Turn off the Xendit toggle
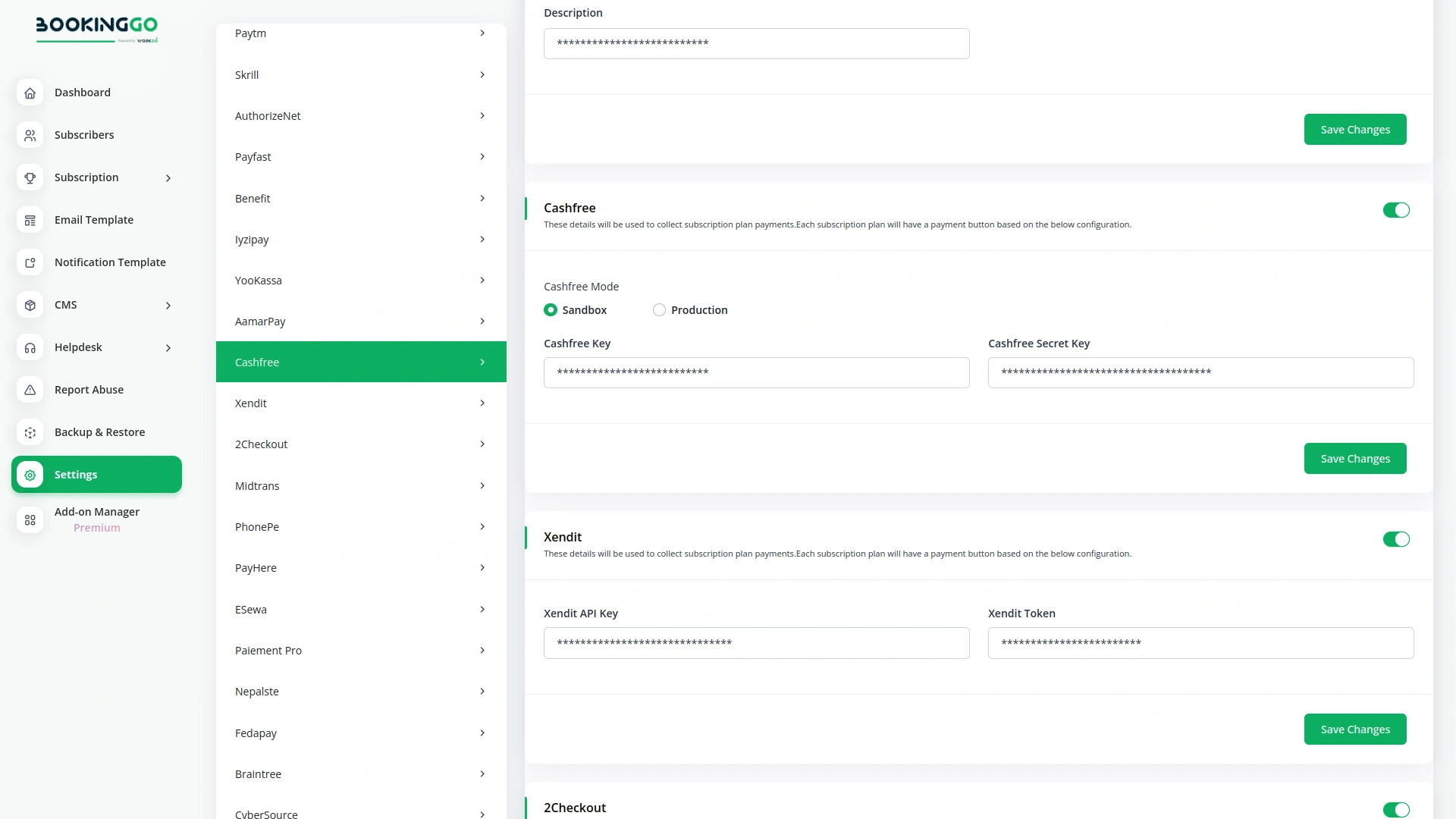The height and width of the screenshot is (819, 1456). [1396, 539]
